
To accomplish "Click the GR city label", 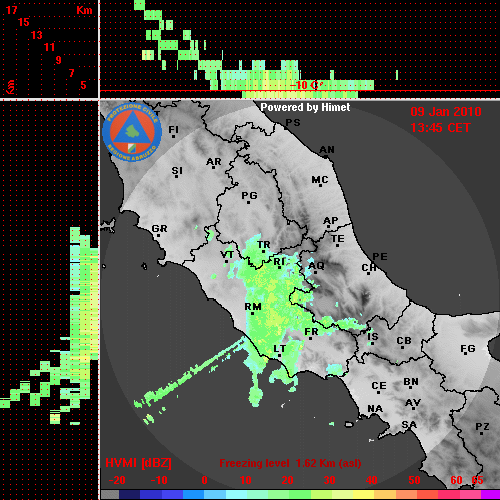I will (159, 230).
